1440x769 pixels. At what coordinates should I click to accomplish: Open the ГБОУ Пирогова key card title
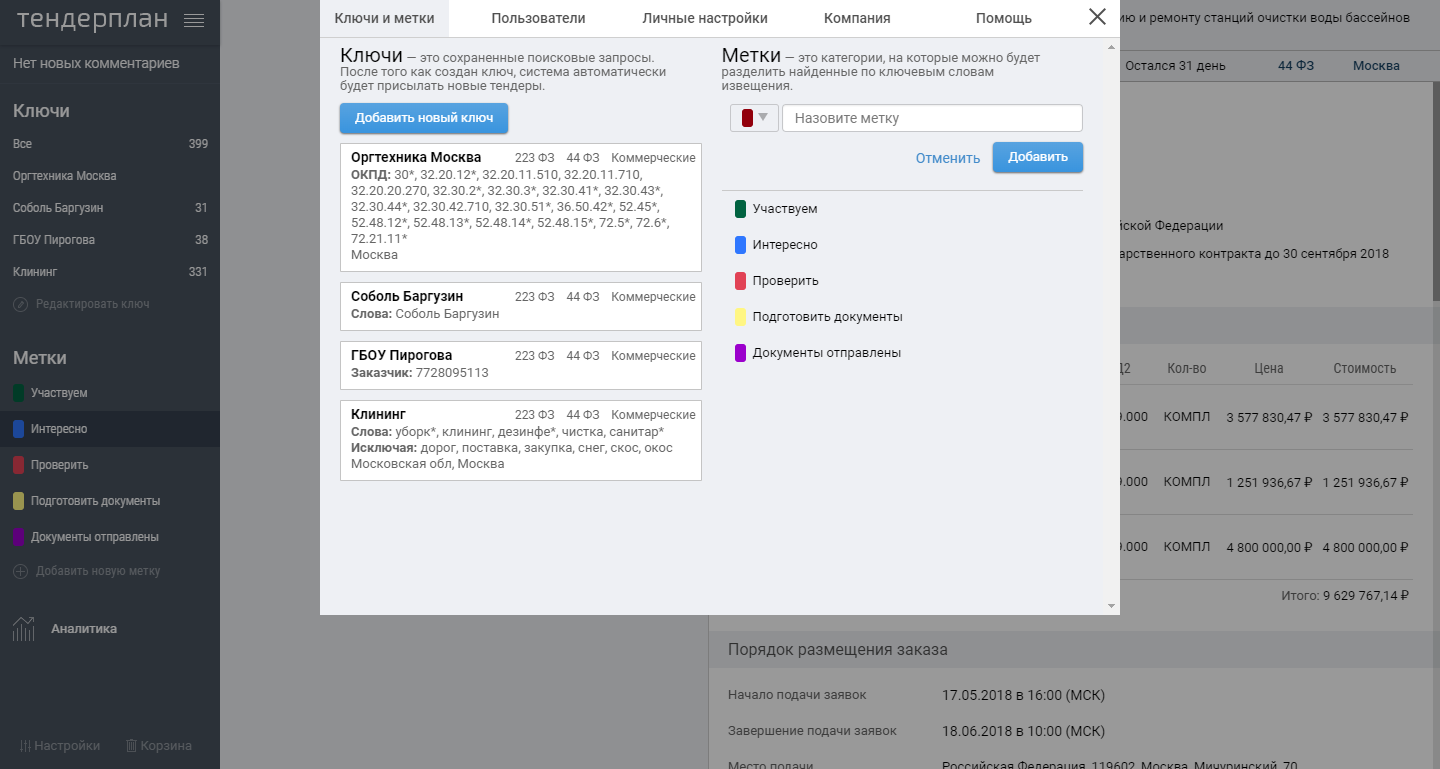tap(402, 355)
